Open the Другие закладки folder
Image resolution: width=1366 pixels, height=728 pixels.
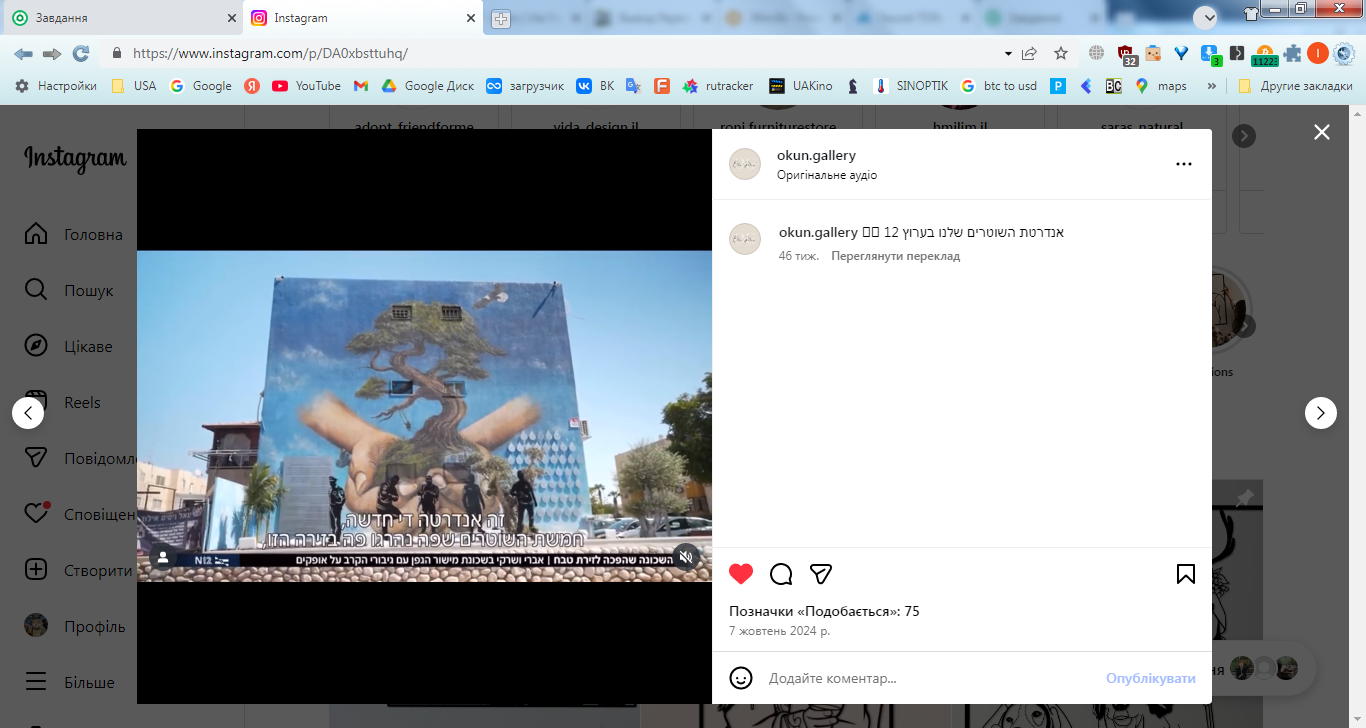[x=1295, y=86]
